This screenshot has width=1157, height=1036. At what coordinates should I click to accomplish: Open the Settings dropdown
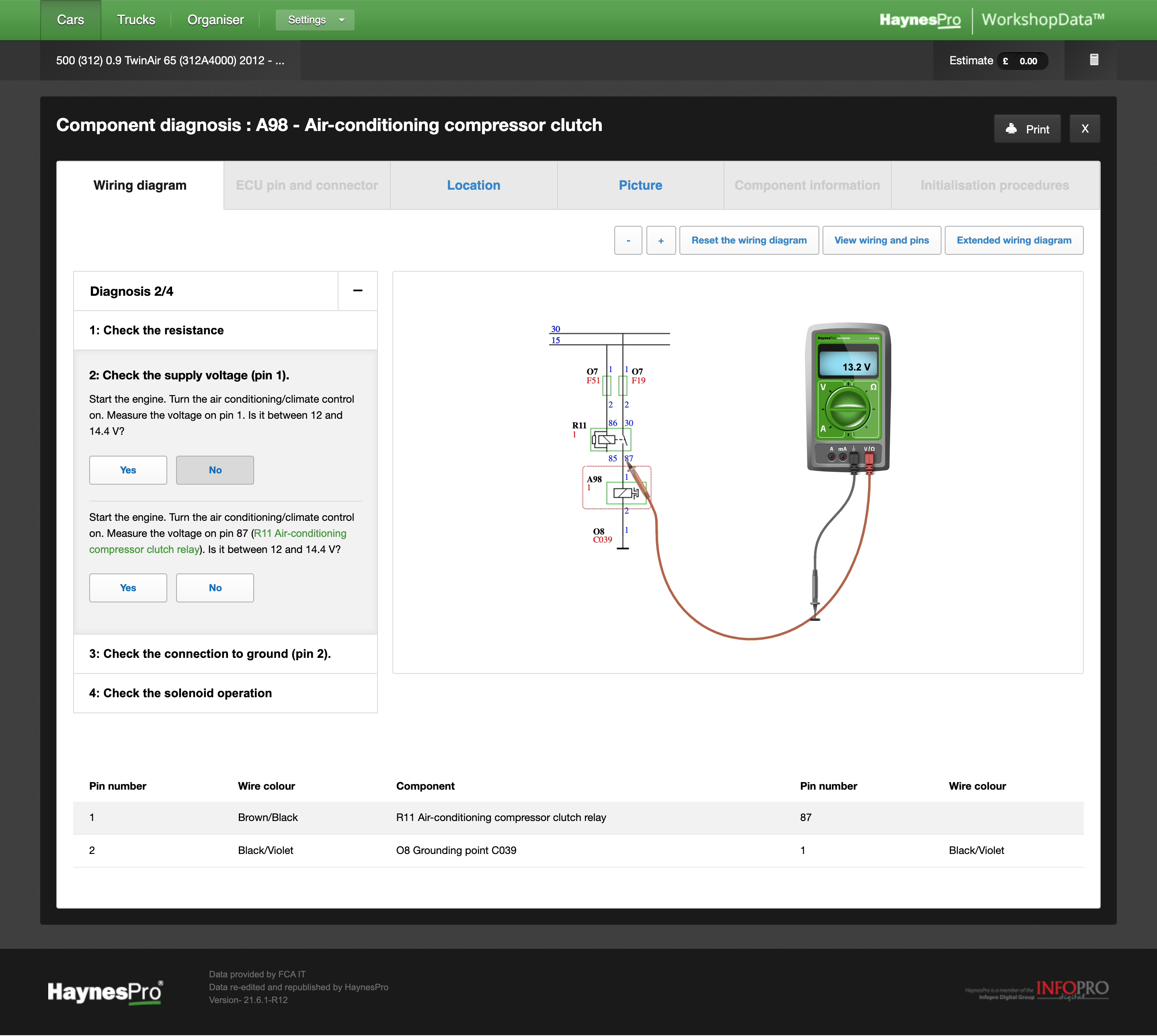[x=315, y=20]
